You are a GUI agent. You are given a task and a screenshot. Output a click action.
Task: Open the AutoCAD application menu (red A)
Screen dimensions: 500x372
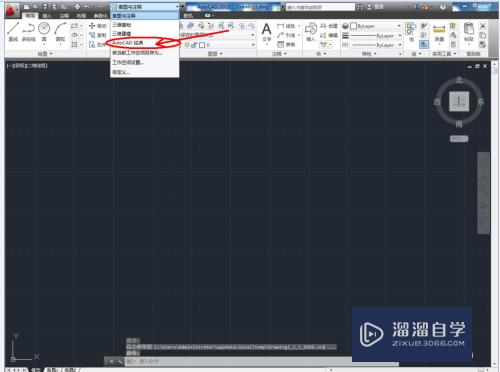[12, 10]
